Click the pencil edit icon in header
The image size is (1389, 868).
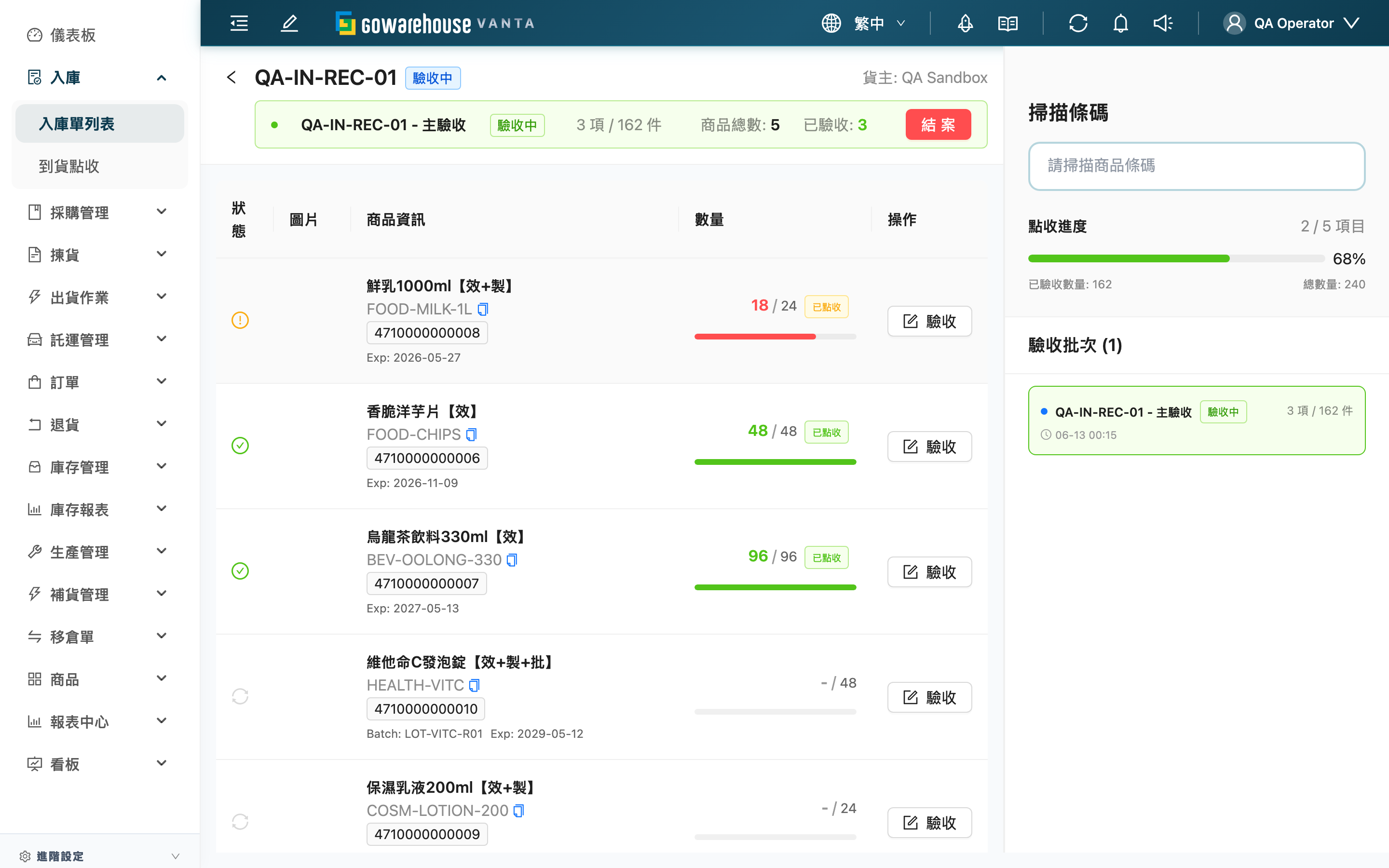289,23
